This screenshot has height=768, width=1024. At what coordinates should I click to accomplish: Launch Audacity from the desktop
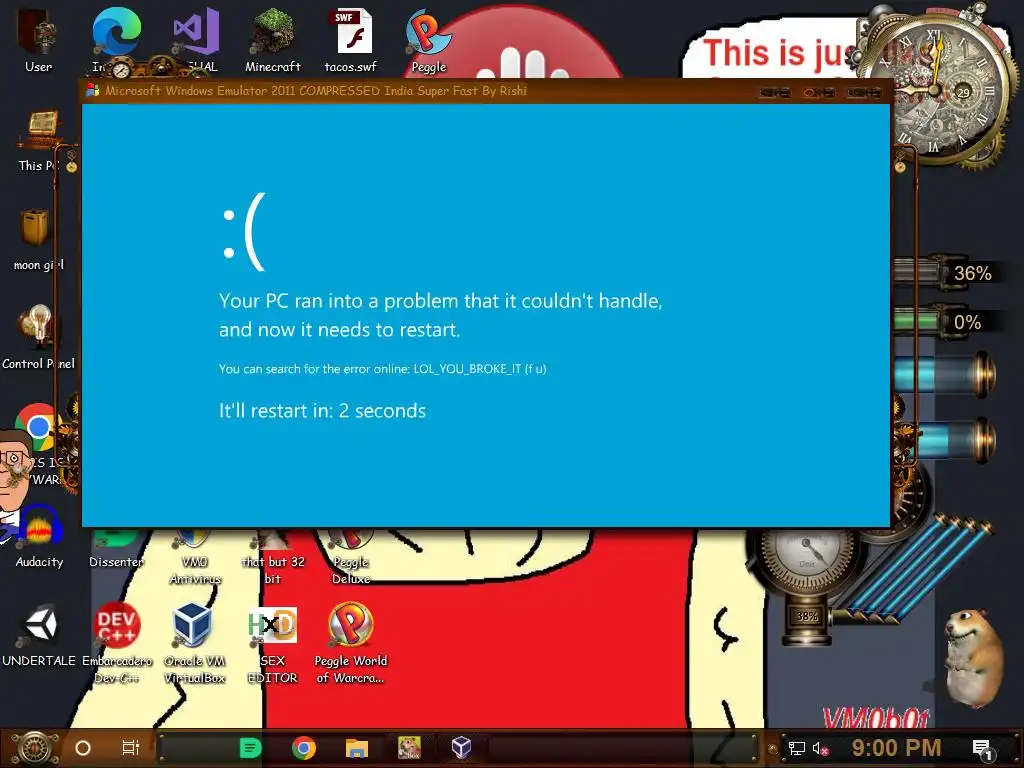[x=39, y=537]
